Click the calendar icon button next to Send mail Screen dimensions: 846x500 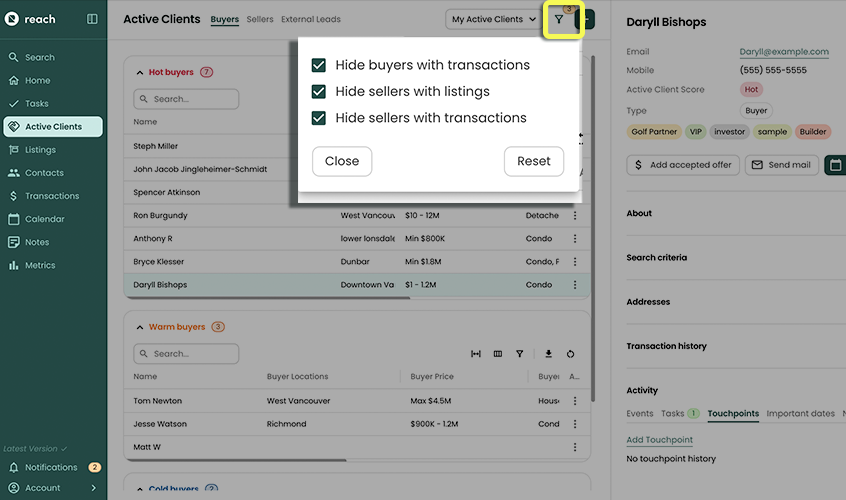tap(835, 164)
